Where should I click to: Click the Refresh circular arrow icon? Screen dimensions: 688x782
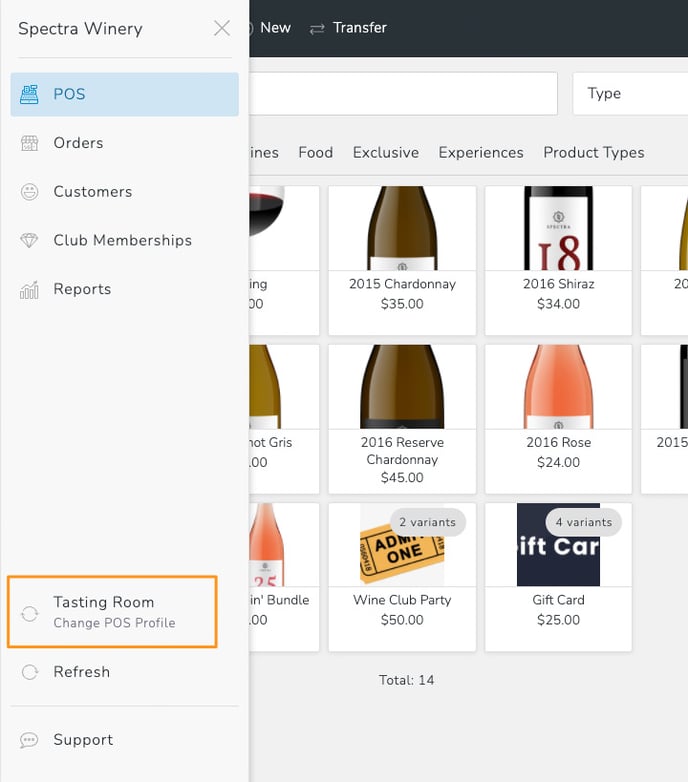29,672
